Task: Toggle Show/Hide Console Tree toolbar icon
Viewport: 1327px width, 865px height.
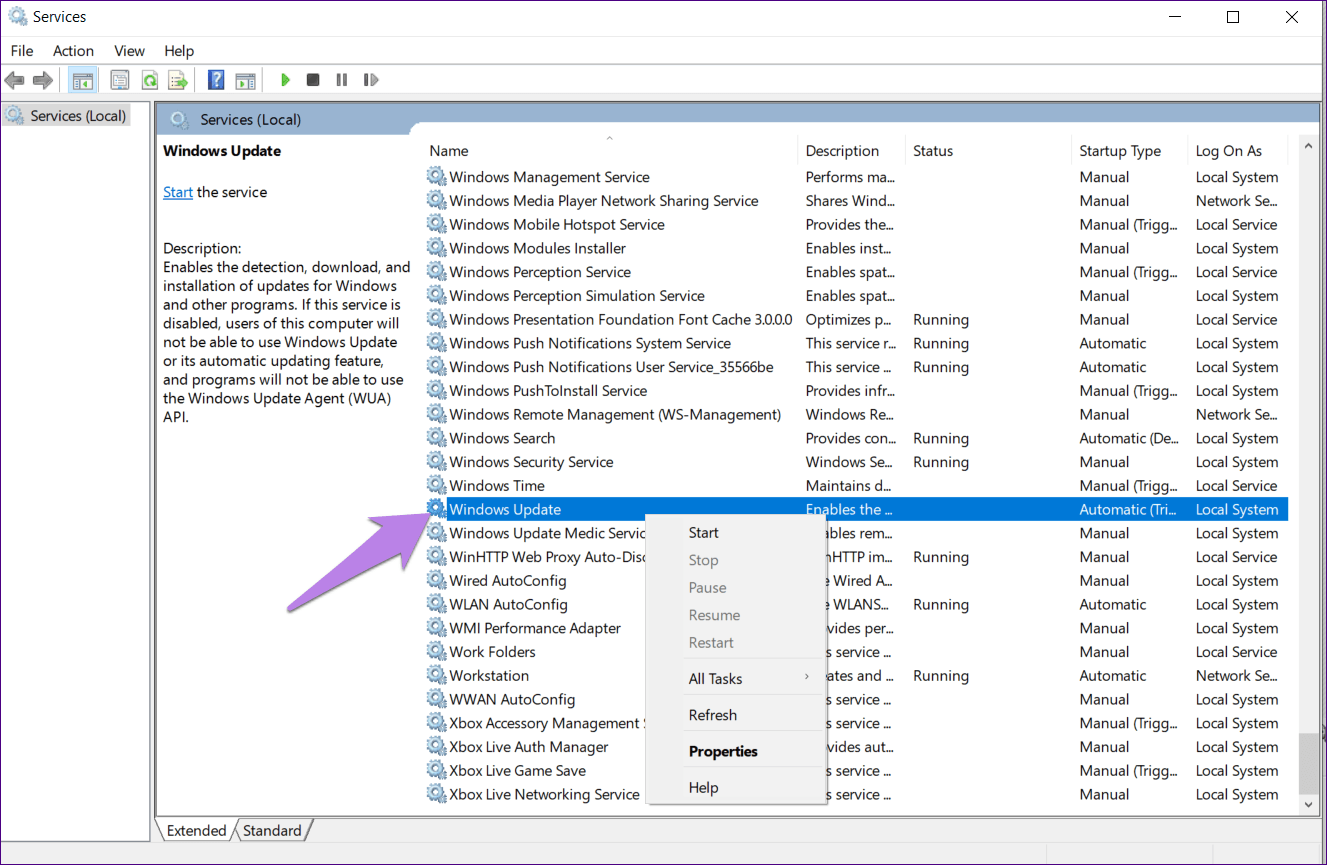Action: point(83,80)
